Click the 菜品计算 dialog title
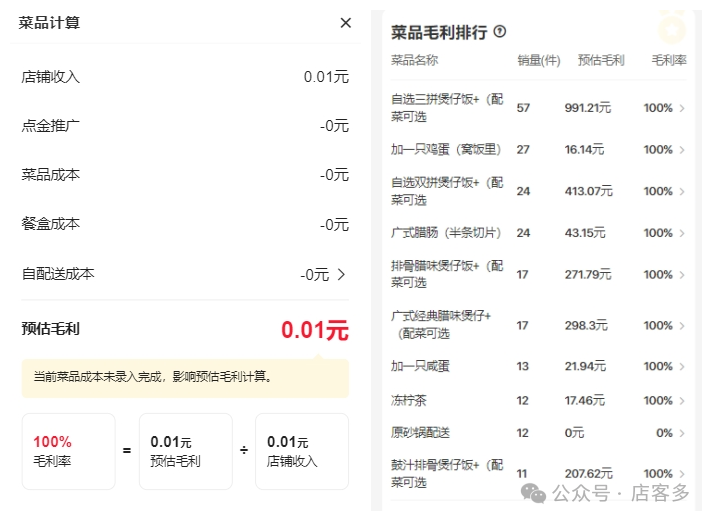The image size is (712, 521). [x=49, y=23]
